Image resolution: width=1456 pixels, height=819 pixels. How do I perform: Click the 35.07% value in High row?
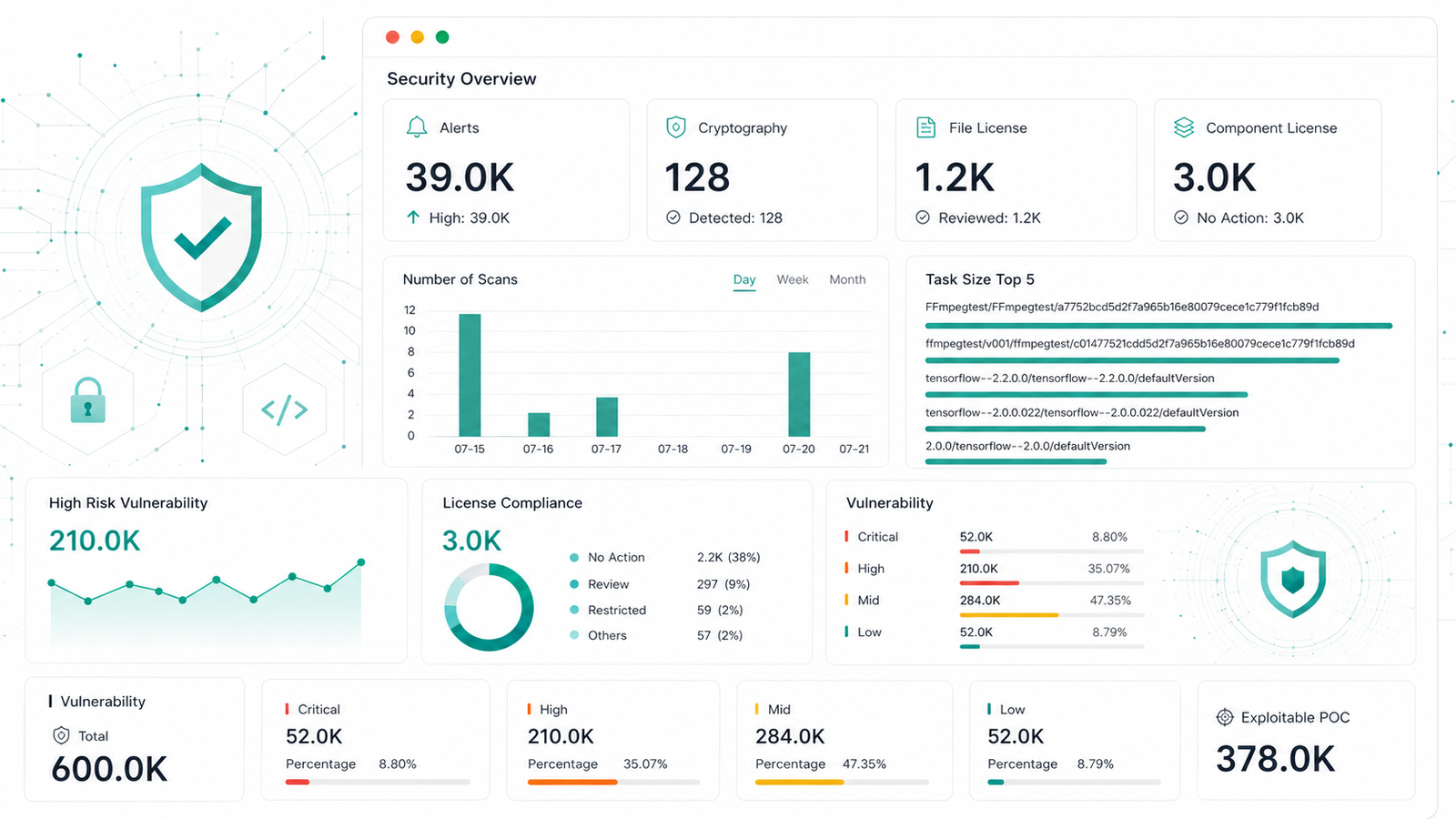click(1108, 569)
